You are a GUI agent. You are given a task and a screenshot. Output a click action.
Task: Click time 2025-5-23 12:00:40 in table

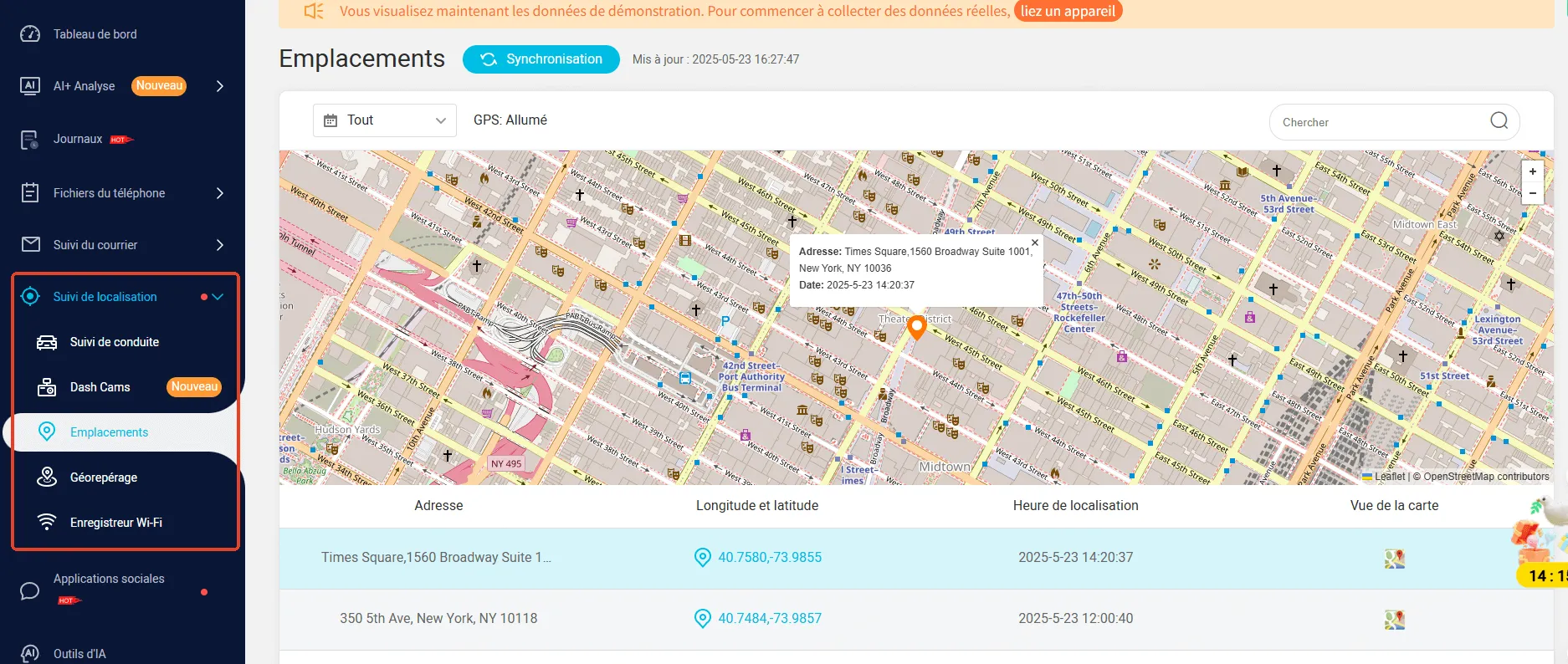point(1075,619)
